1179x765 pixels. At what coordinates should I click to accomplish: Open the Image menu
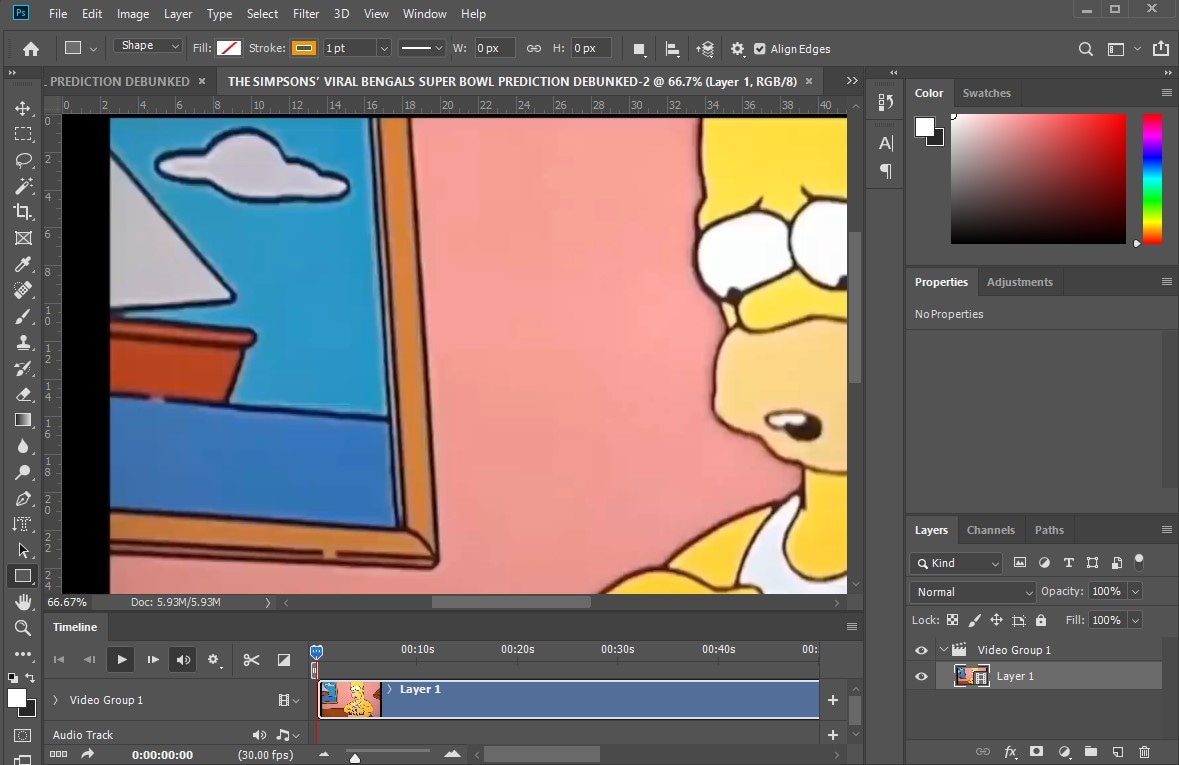[x=133, y=14]
